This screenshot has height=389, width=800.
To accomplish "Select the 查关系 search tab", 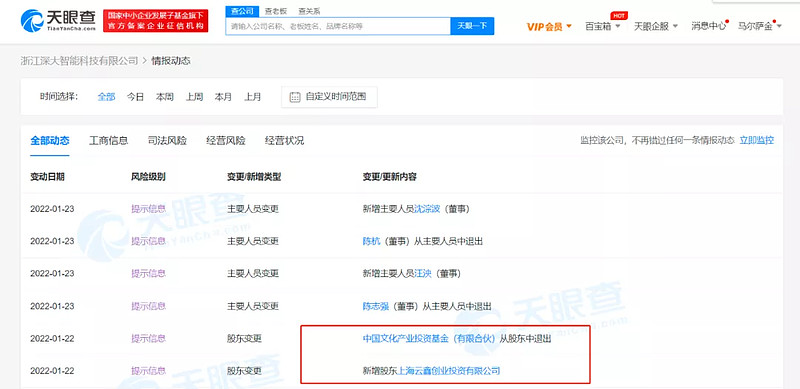I will (309, 11).
